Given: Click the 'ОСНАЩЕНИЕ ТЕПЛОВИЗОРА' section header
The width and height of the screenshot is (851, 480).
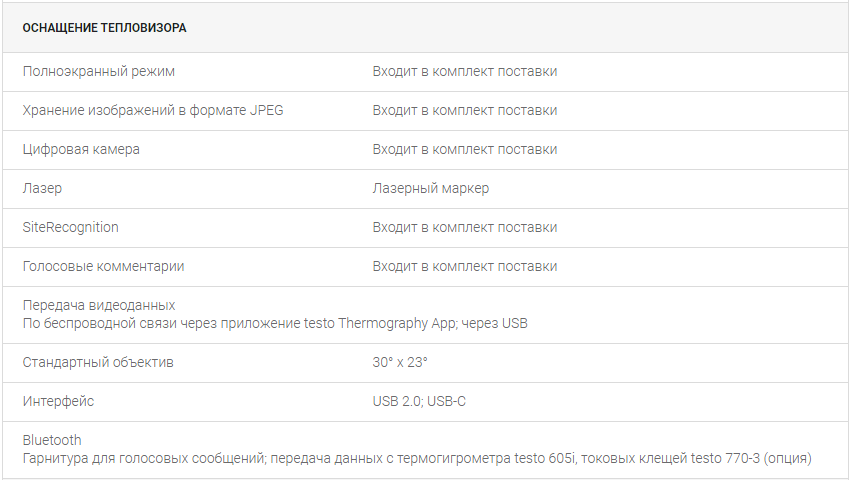Looking at the screenshot, I should pos(104,28).
